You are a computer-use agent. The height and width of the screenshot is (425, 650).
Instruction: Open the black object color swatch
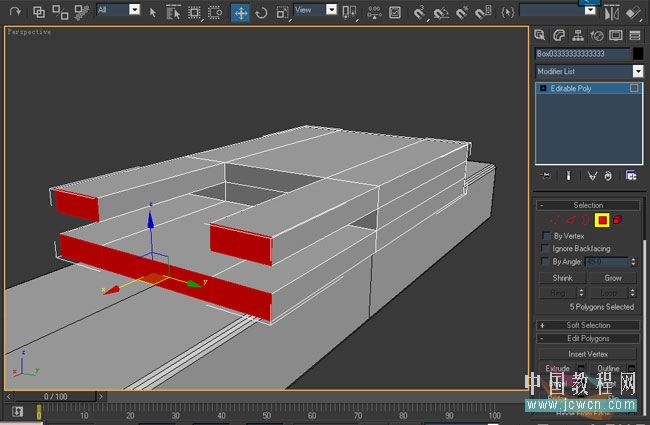pos(638,53)
